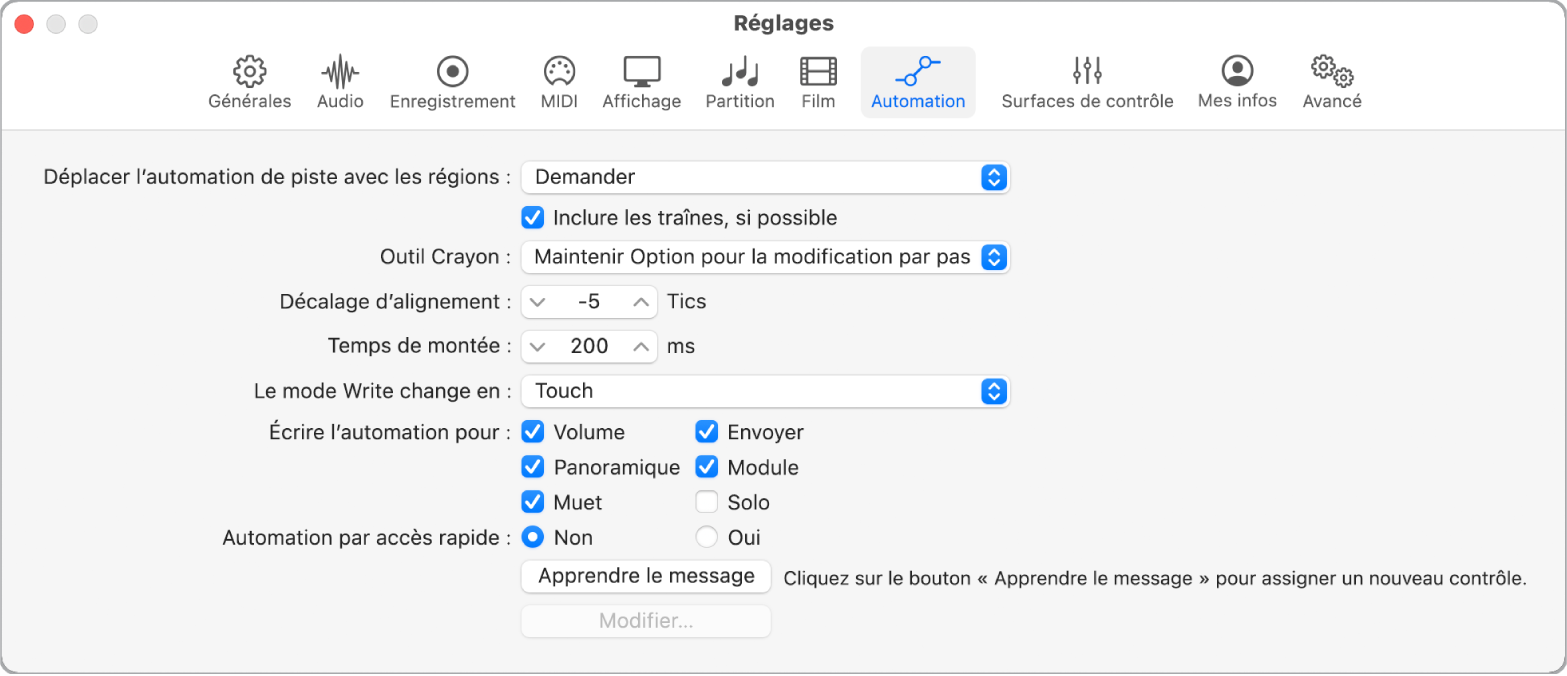Viewport: 1567px width, 676px height.
Task: Select Oui for Automation par accès rapide
Action: pos(707,537)
